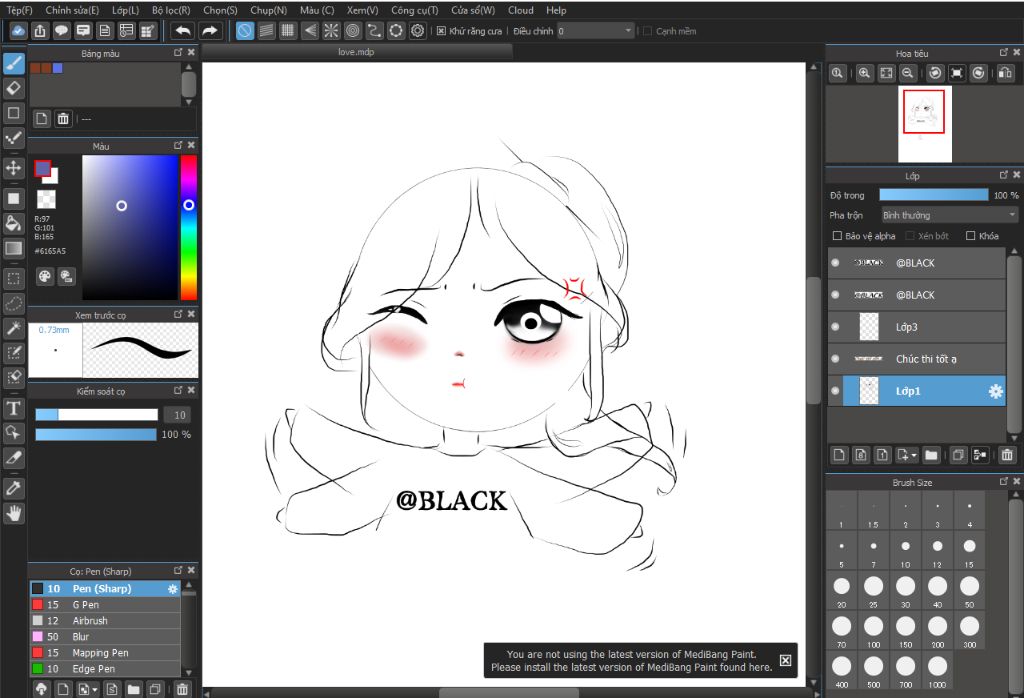Hide the Lớp1 layer
This screenshot has width=1024, height=698.
pos(835,391)
